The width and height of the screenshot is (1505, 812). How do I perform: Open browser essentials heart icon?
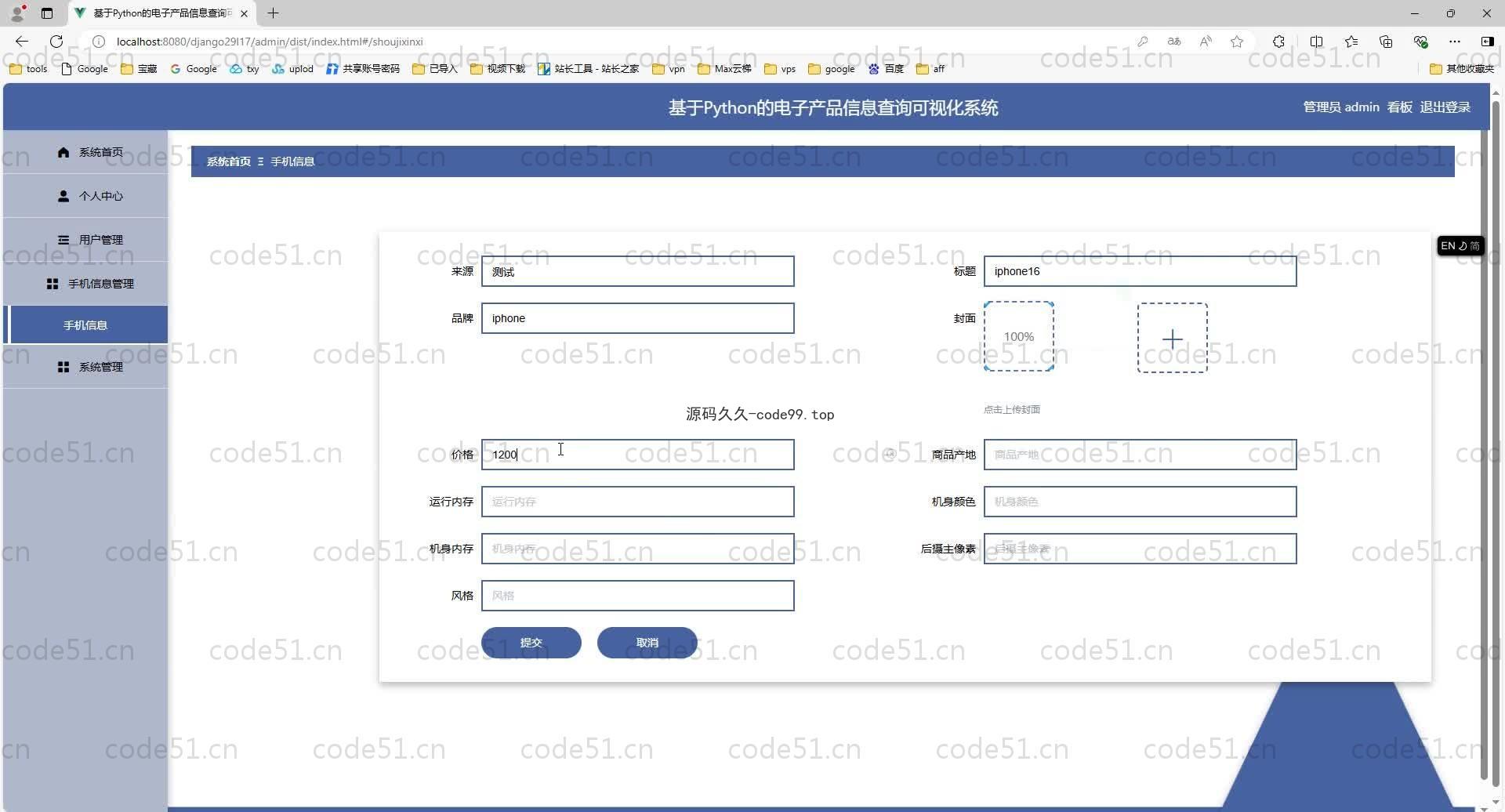tap(1420, 42)
